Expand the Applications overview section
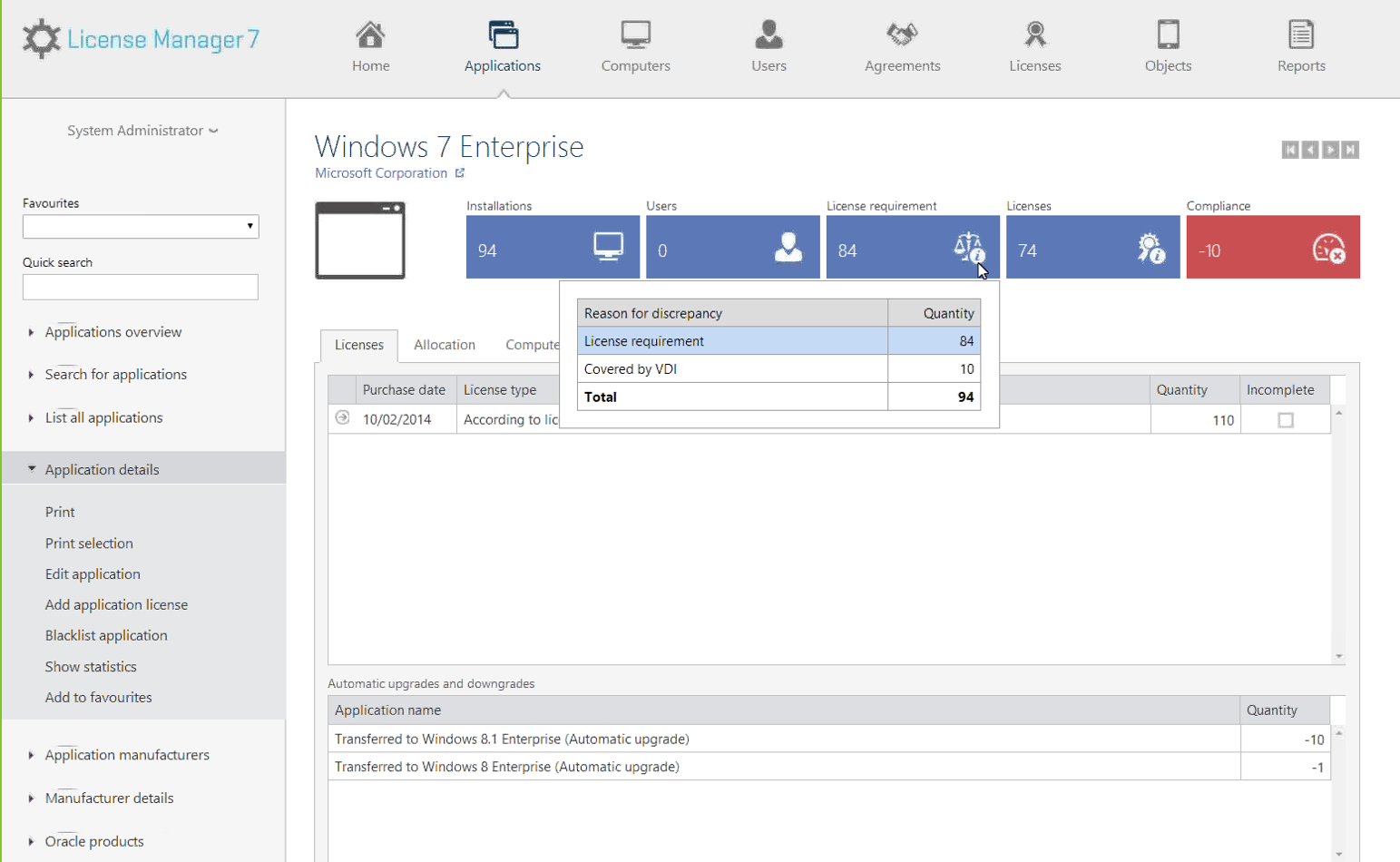The image size is (1400, 862). (x=113, y=332)
